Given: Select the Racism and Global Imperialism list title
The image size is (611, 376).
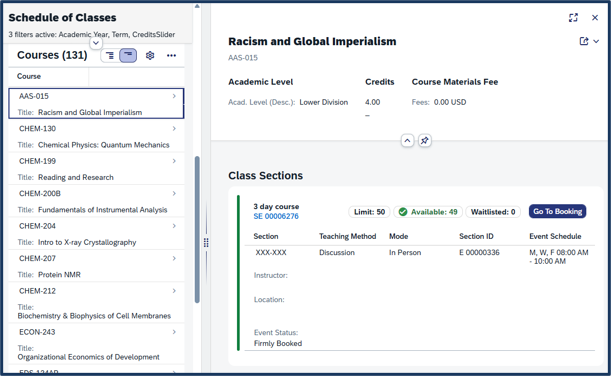Looking at the screenshot, I should [x=90, y=113].
